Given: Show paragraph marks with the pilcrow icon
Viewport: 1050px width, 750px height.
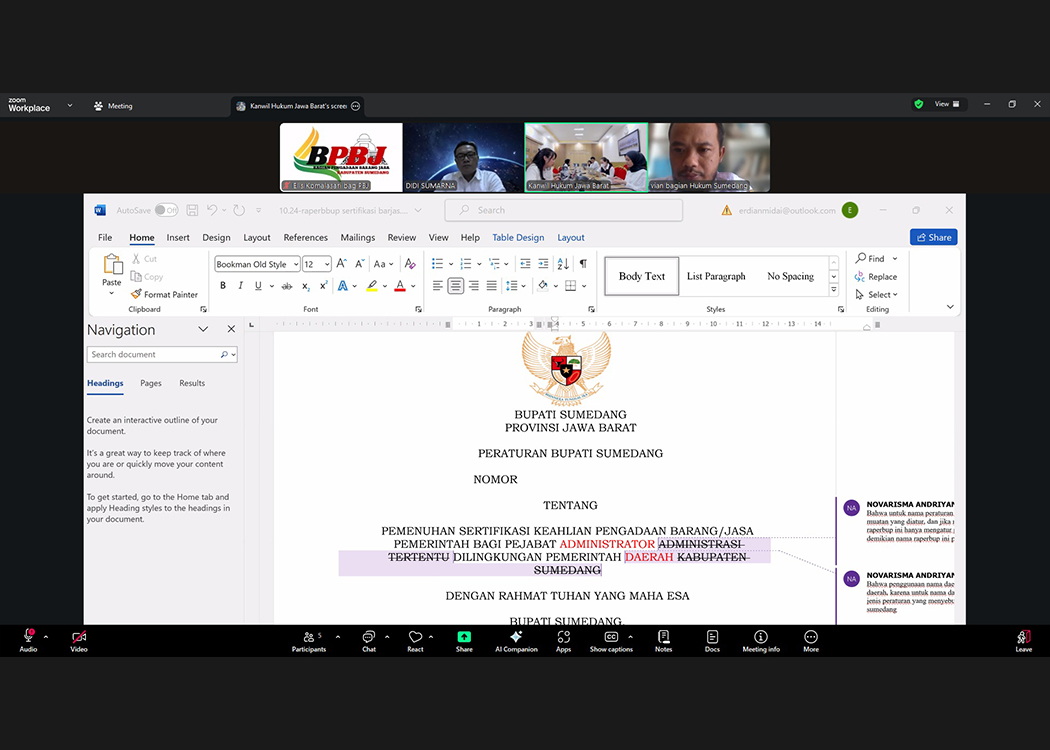Looking at the screenshot, I should click(583, 264).
